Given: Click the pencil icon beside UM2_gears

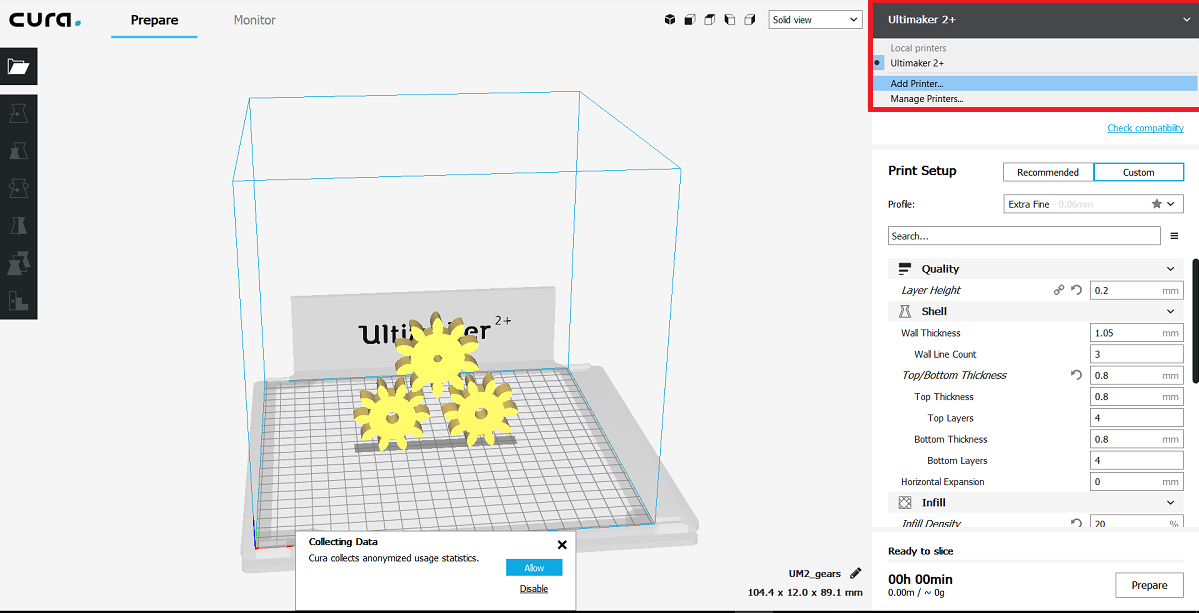Looking at the screenshot, I should [x=856, y=572].
